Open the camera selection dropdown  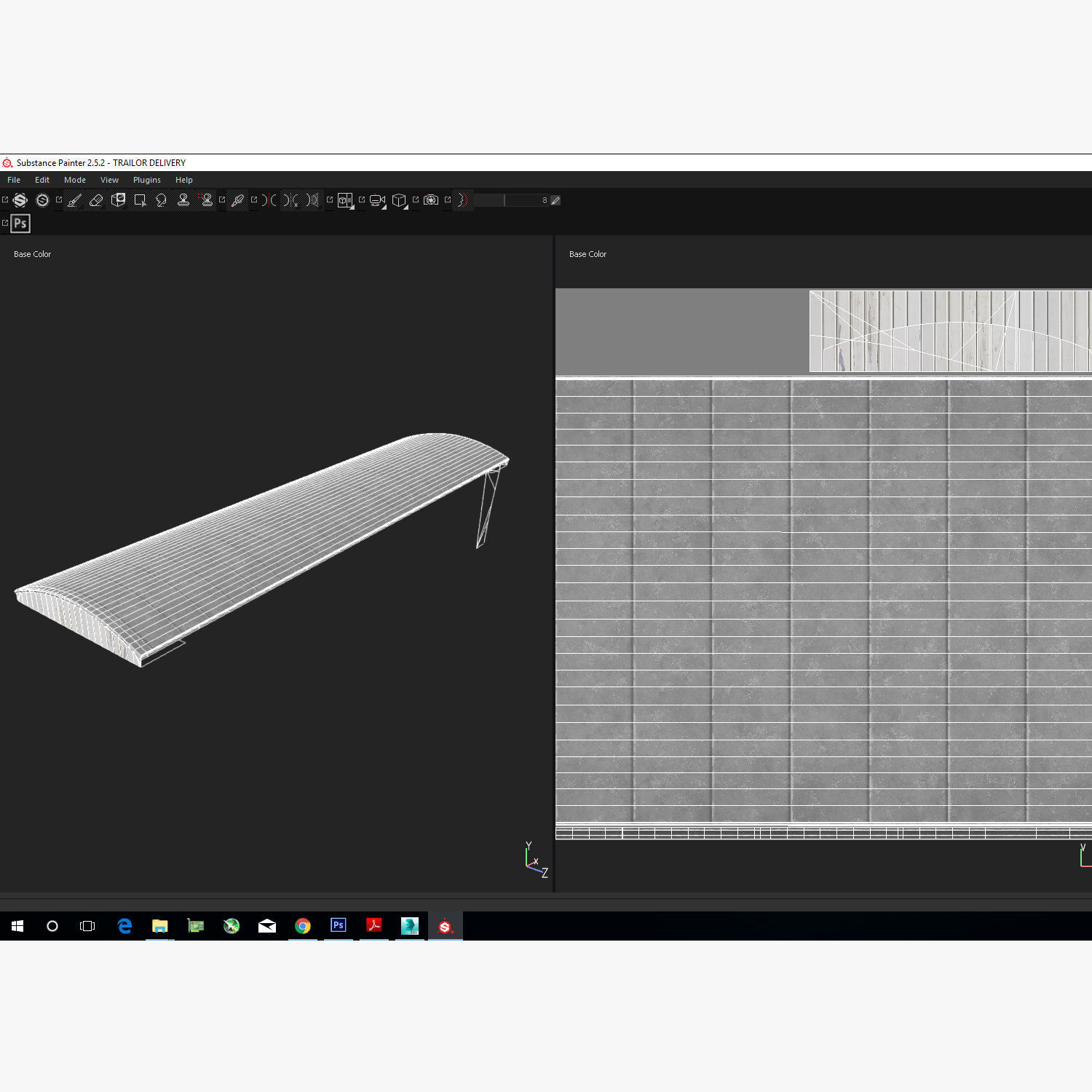[x=378, y=200]
